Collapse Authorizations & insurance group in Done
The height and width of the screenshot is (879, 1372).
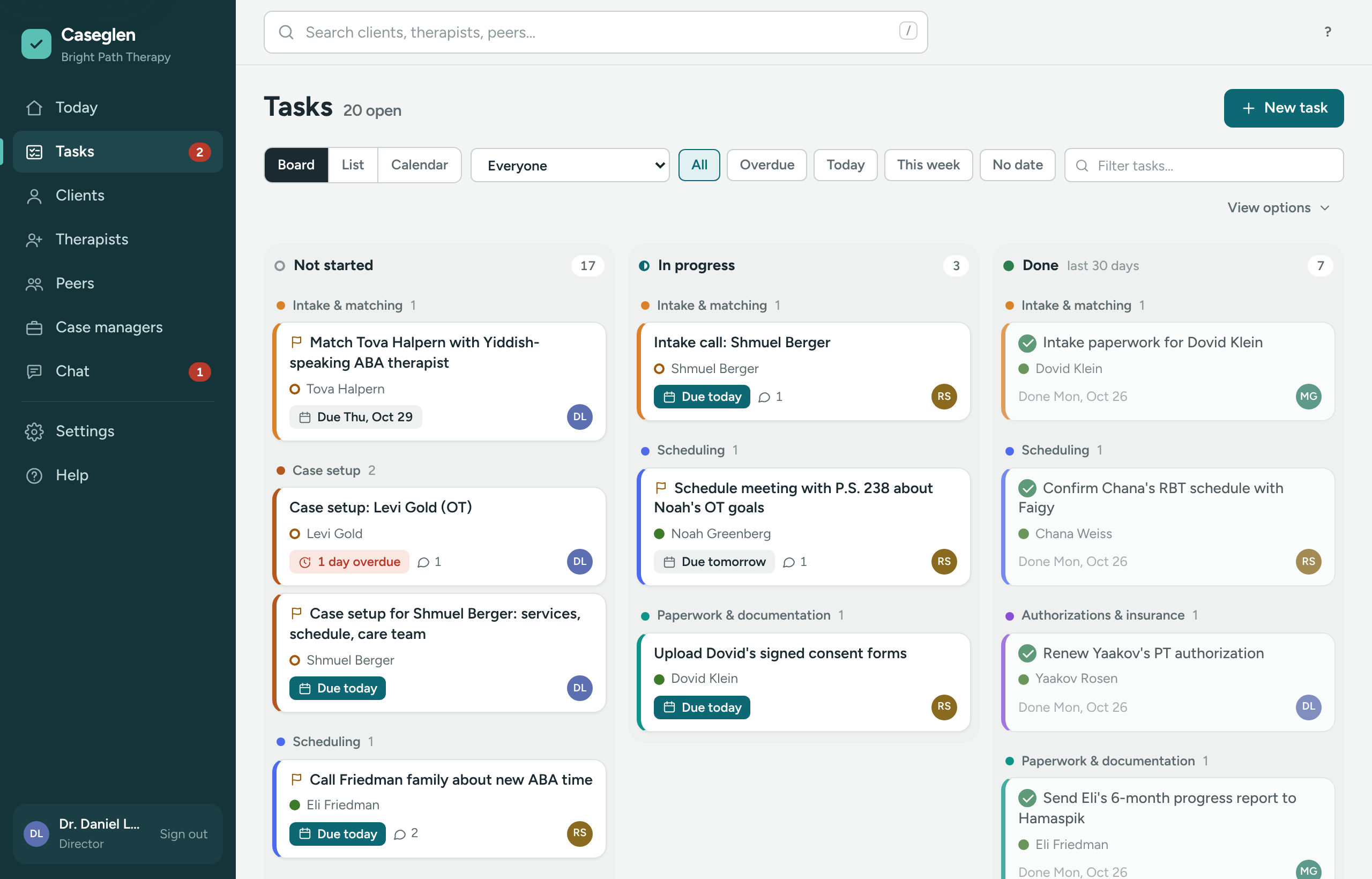[x=1101, y=615]
